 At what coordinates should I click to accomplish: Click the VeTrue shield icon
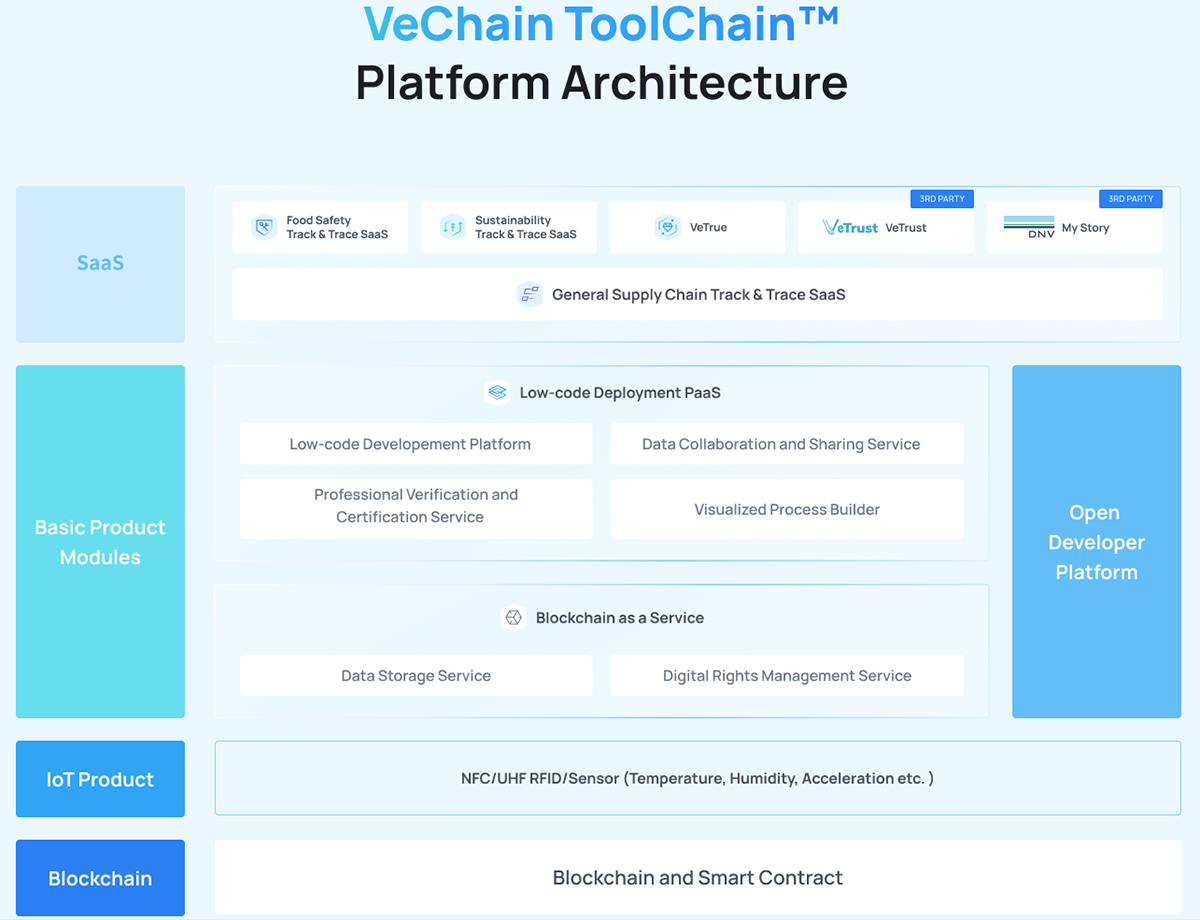tap(668, 227)
